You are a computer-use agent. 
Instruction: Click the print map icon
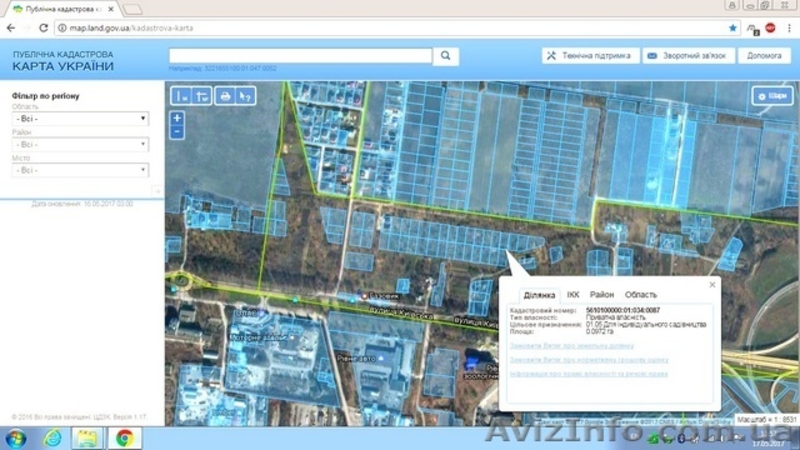[224, 96]
